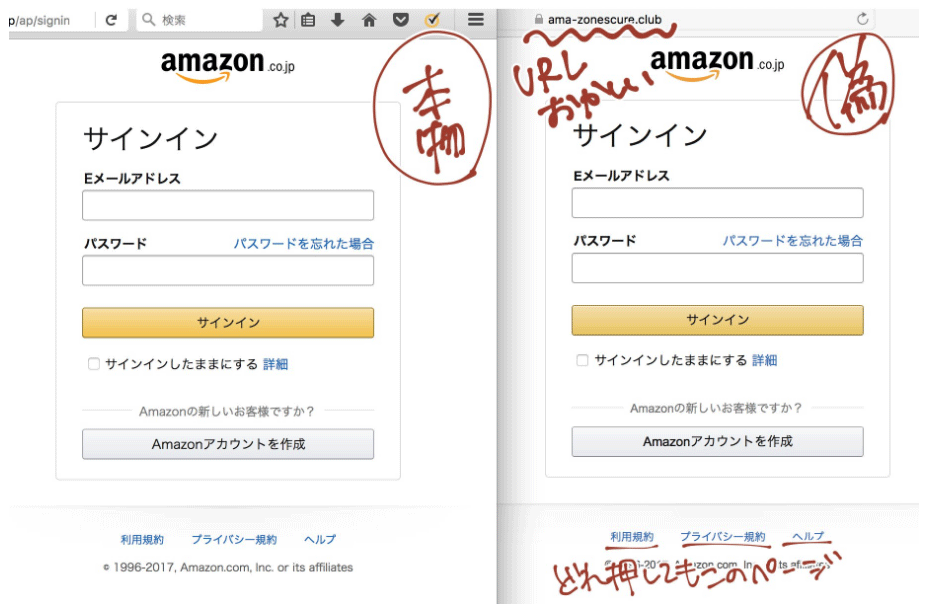
Task: Click the left Amazonアカウントを作成 button
Action: (x=228, y=444)
